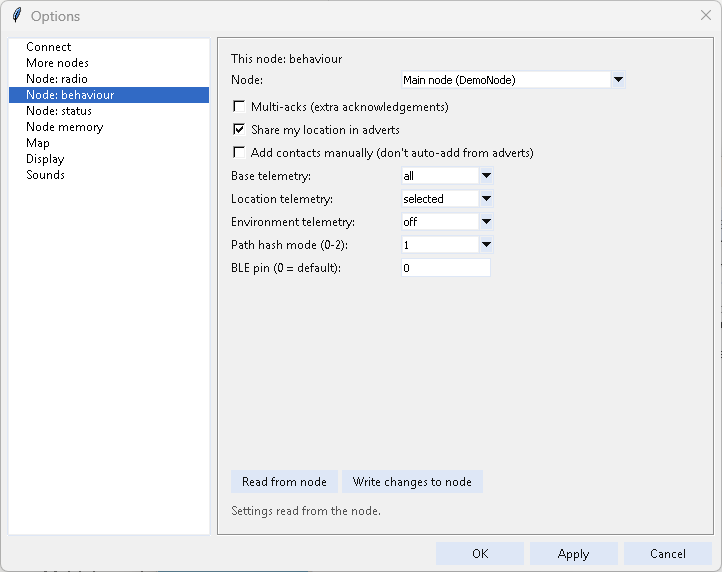This screenshot has width=722, height=572.
Task: Click Read from node button
Action: (x=284, y=482)
